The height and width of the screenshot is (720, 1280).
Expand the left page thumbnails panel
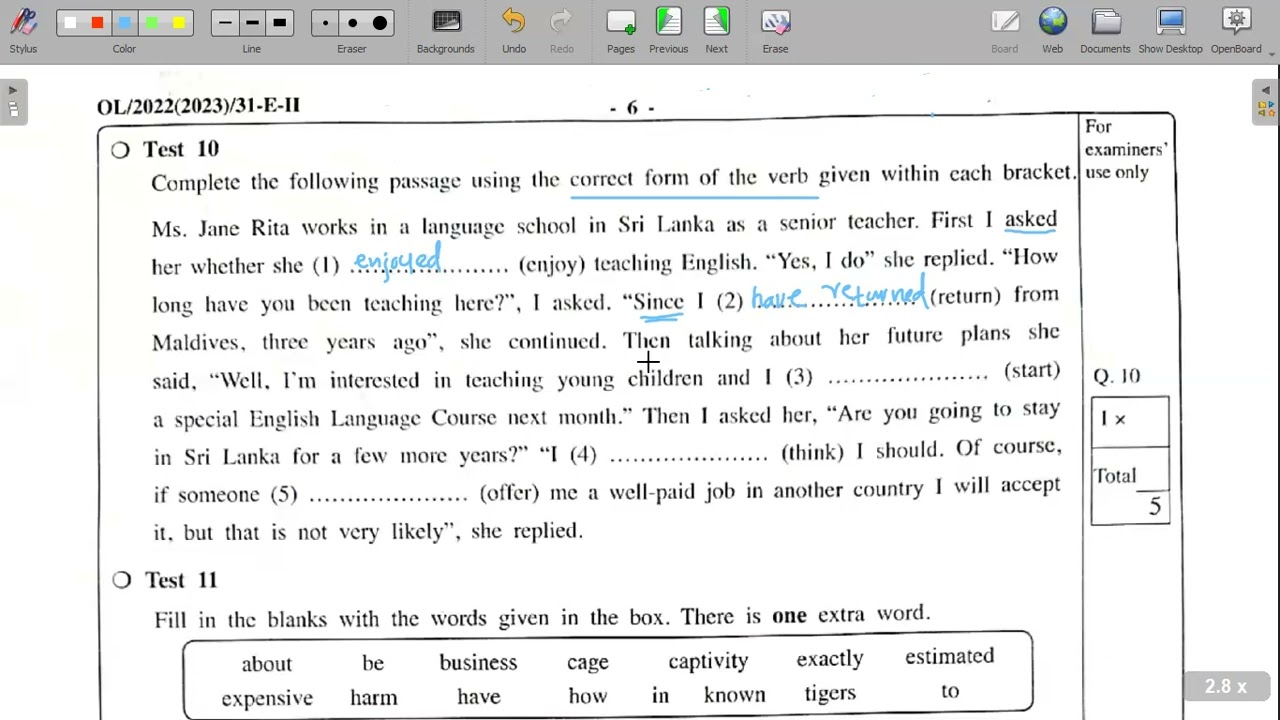pos(13,101)
